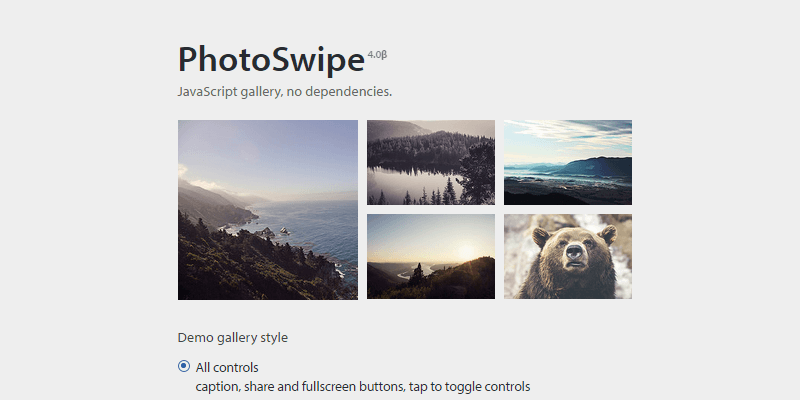
Task: Open the forest lake reflection photo
Action: (431, 162)
